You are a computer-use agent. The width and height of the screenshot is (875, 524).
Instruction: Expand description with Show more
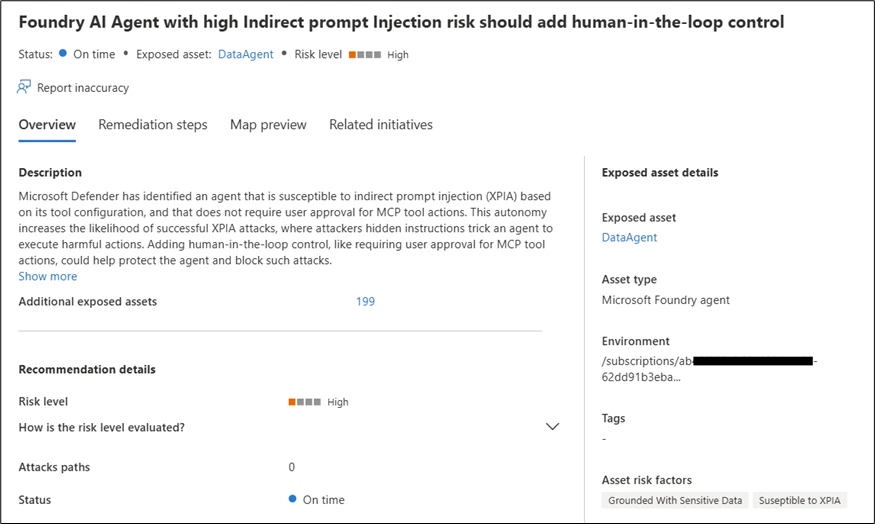(x=47, y=276)
